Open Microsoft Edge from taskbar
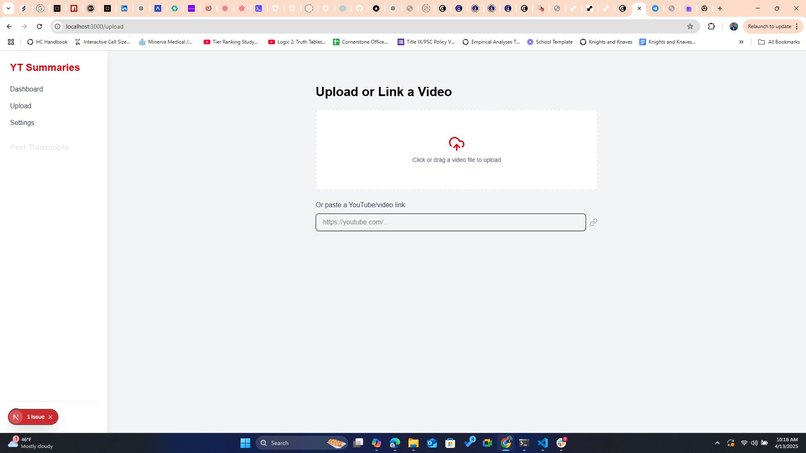This screenshot has height=453, width=806. coord(395,443)
